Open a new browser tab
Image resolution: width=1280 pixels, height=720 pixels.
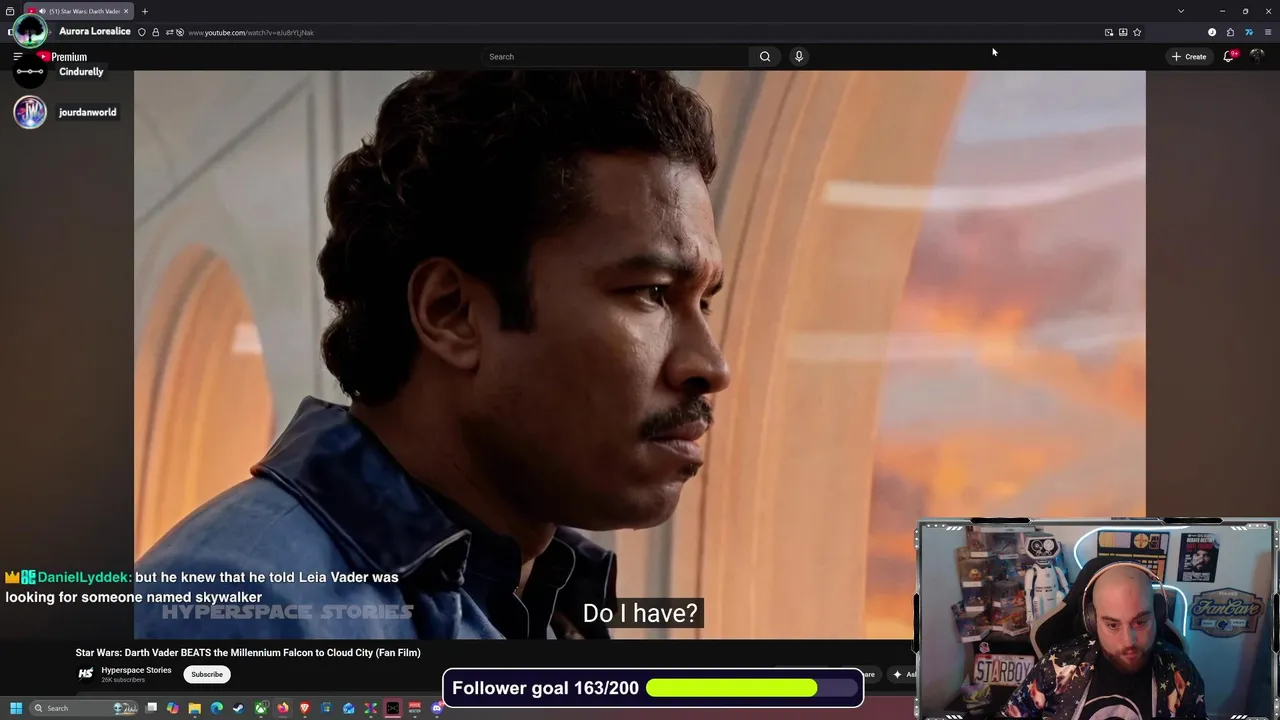[x=145, y=11]
